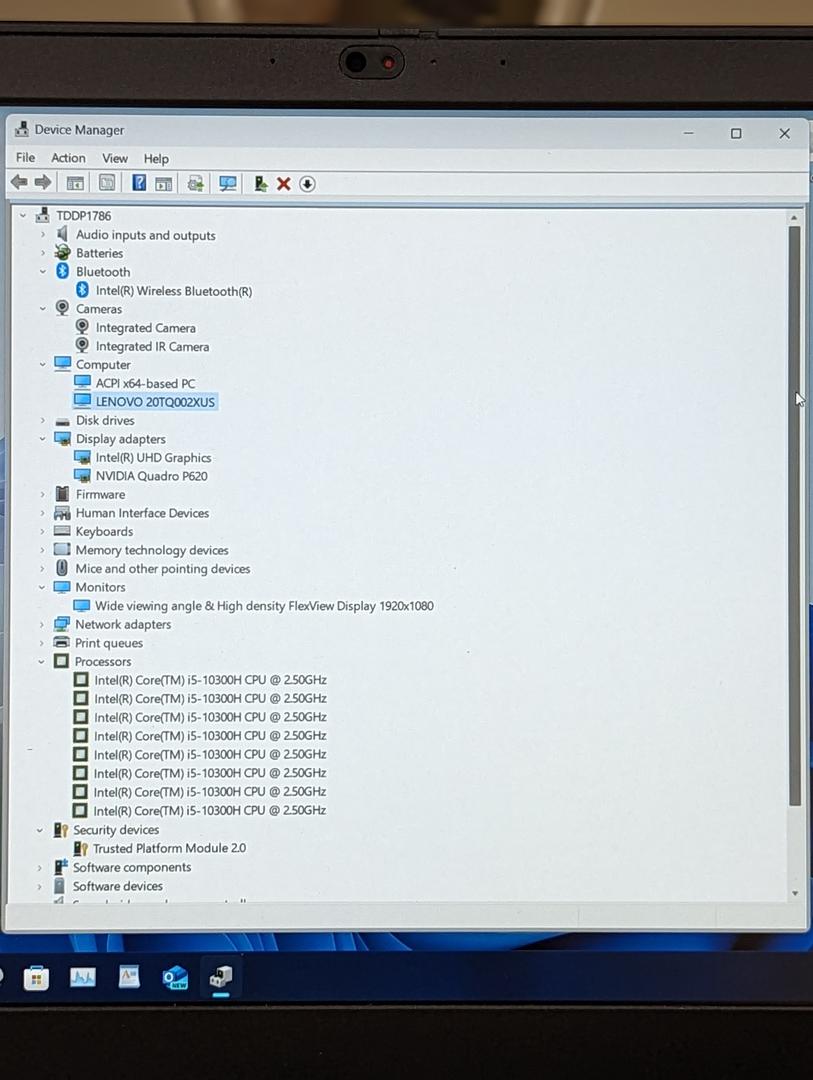Open the taskbar app left of Outlook
Viewport: 813px width, 1080px height.
(129, 977)
